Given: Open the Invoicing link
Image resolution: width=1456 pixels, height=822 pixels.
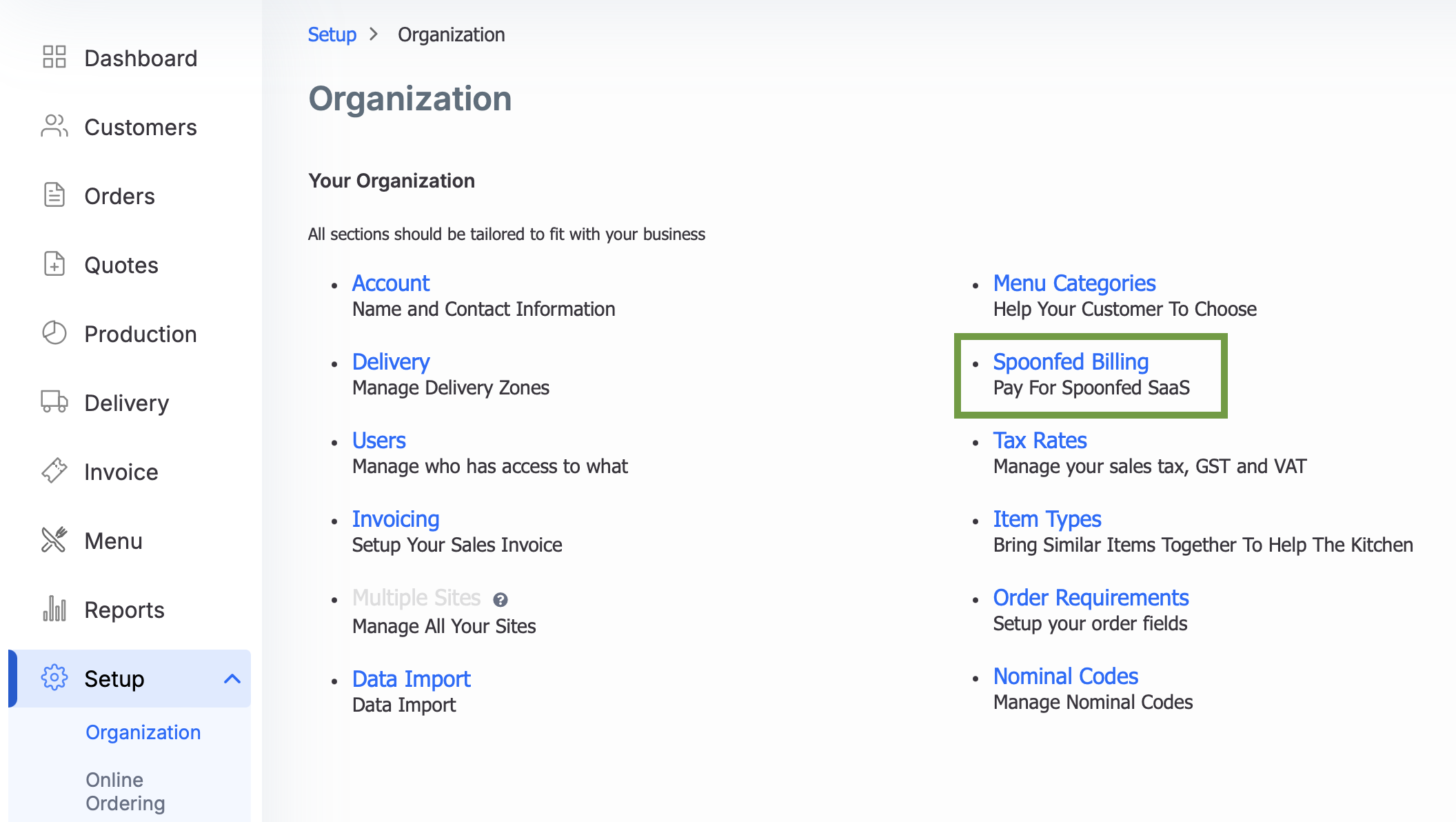Looking at the screenshot, I should pyautogui.click(x=396, y=519).
